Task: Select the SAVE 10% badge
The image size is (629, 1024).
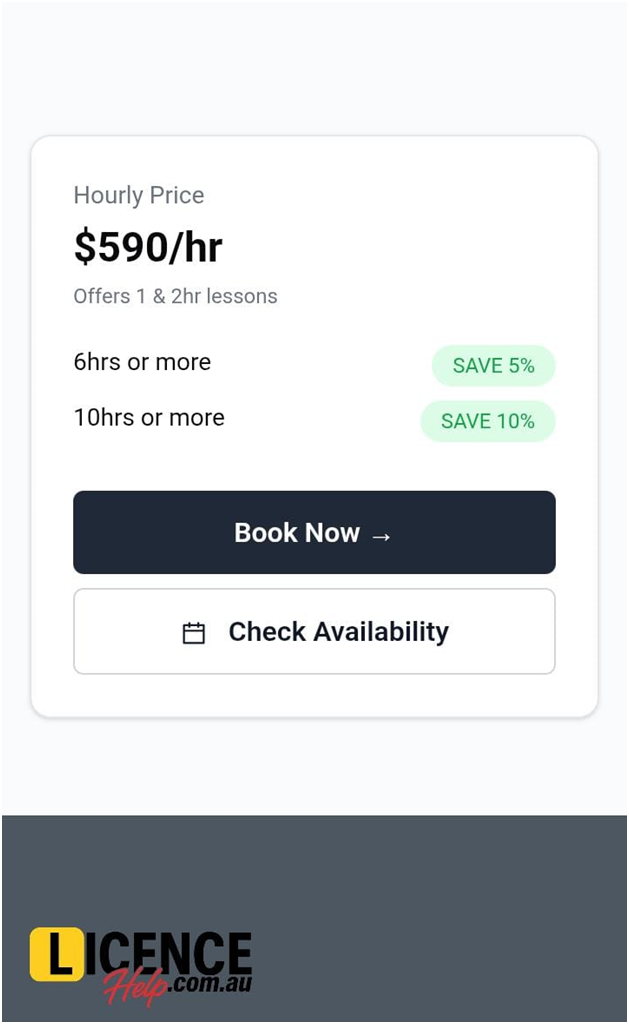Action: coord(487,421)
